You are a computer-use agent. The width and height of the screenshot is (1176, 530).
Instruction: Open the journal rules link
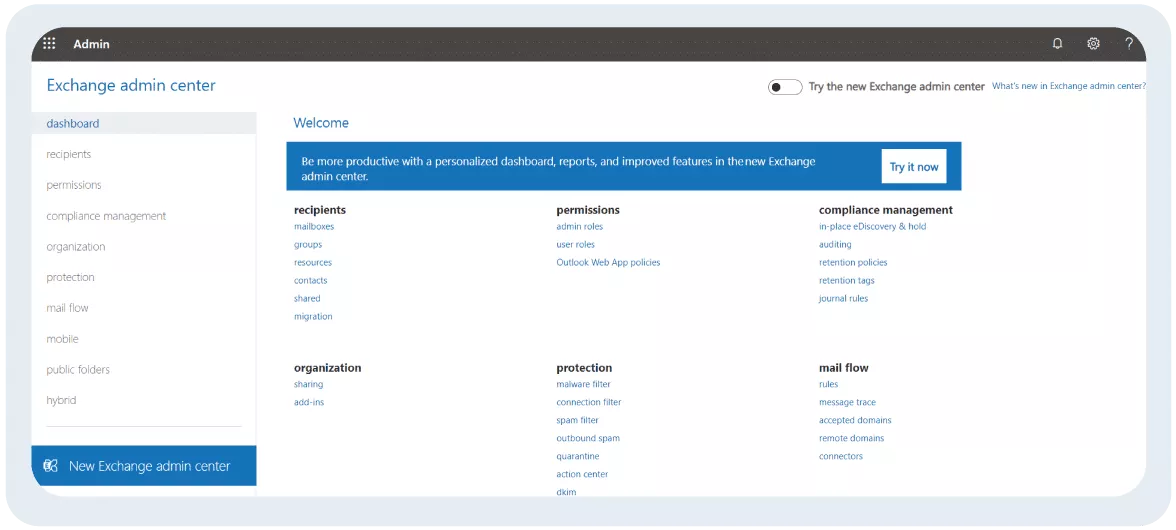point(844,298)
